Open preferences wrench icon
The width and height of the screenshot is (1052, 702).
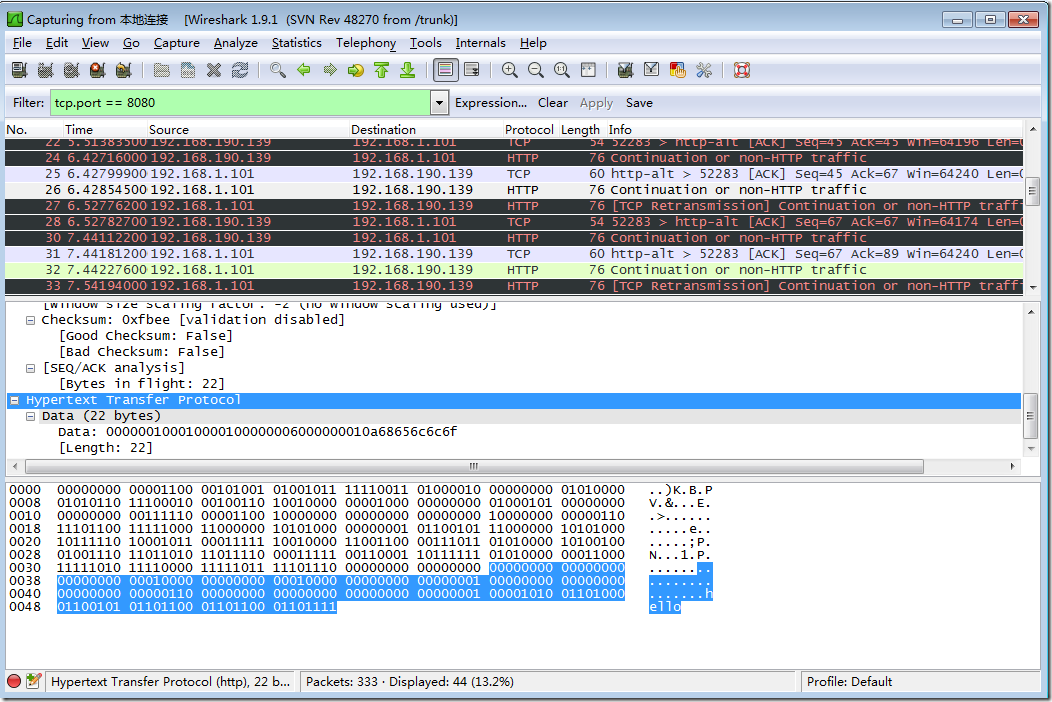pyautogui.click(x=704, y=70)
